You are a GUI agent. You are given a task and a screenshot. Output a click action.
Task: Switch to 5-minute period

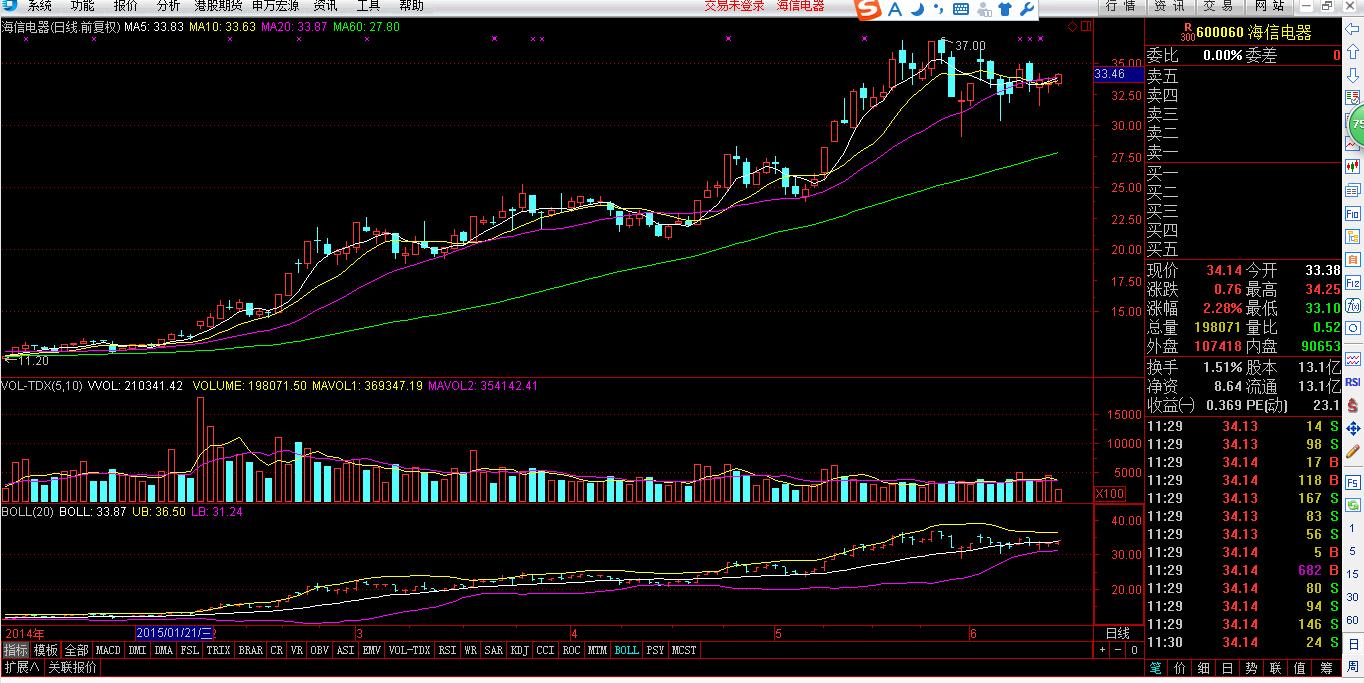click(1352, 551)
